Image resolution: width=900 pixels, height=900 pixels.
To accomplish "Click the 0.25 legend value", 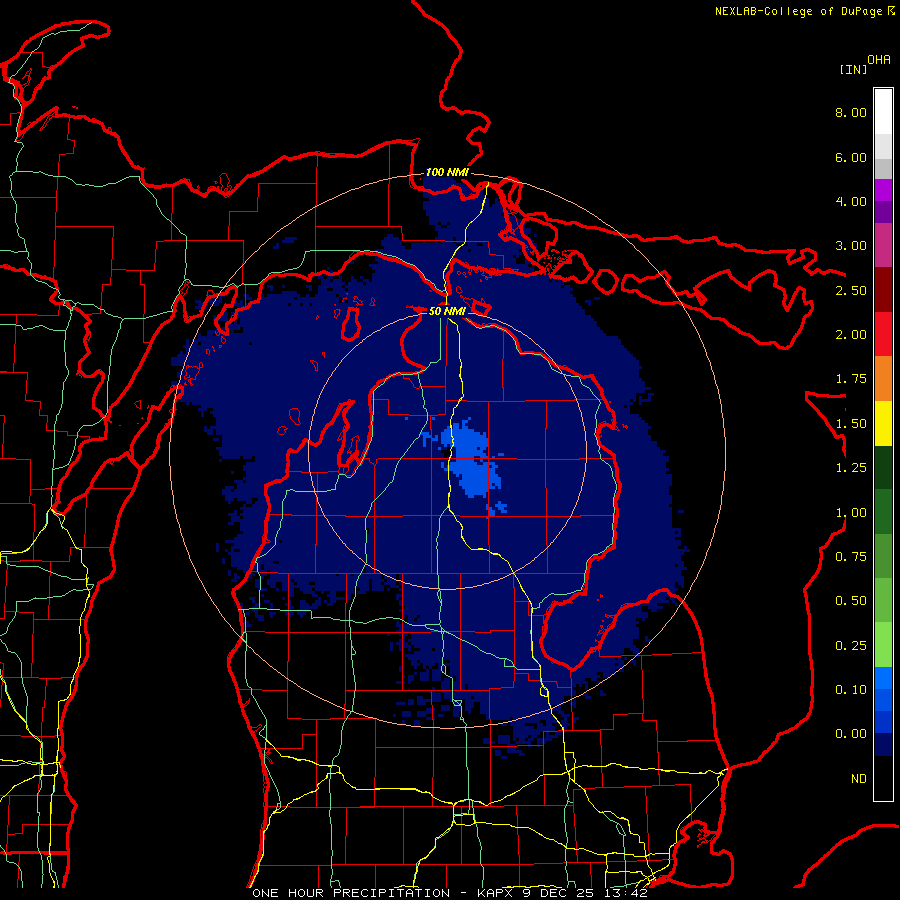I will (851, 646).
